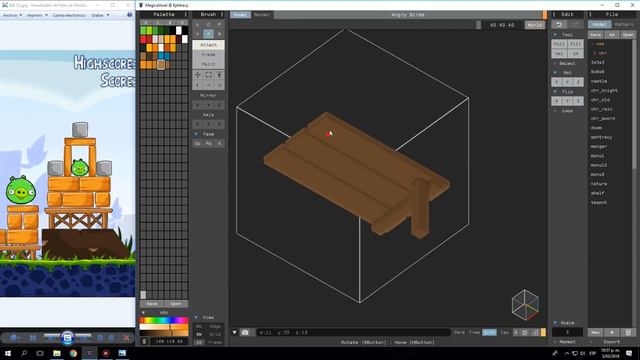Switch camera to Orth mode
The width and height of the screenshot is (640, 360).
489,332
